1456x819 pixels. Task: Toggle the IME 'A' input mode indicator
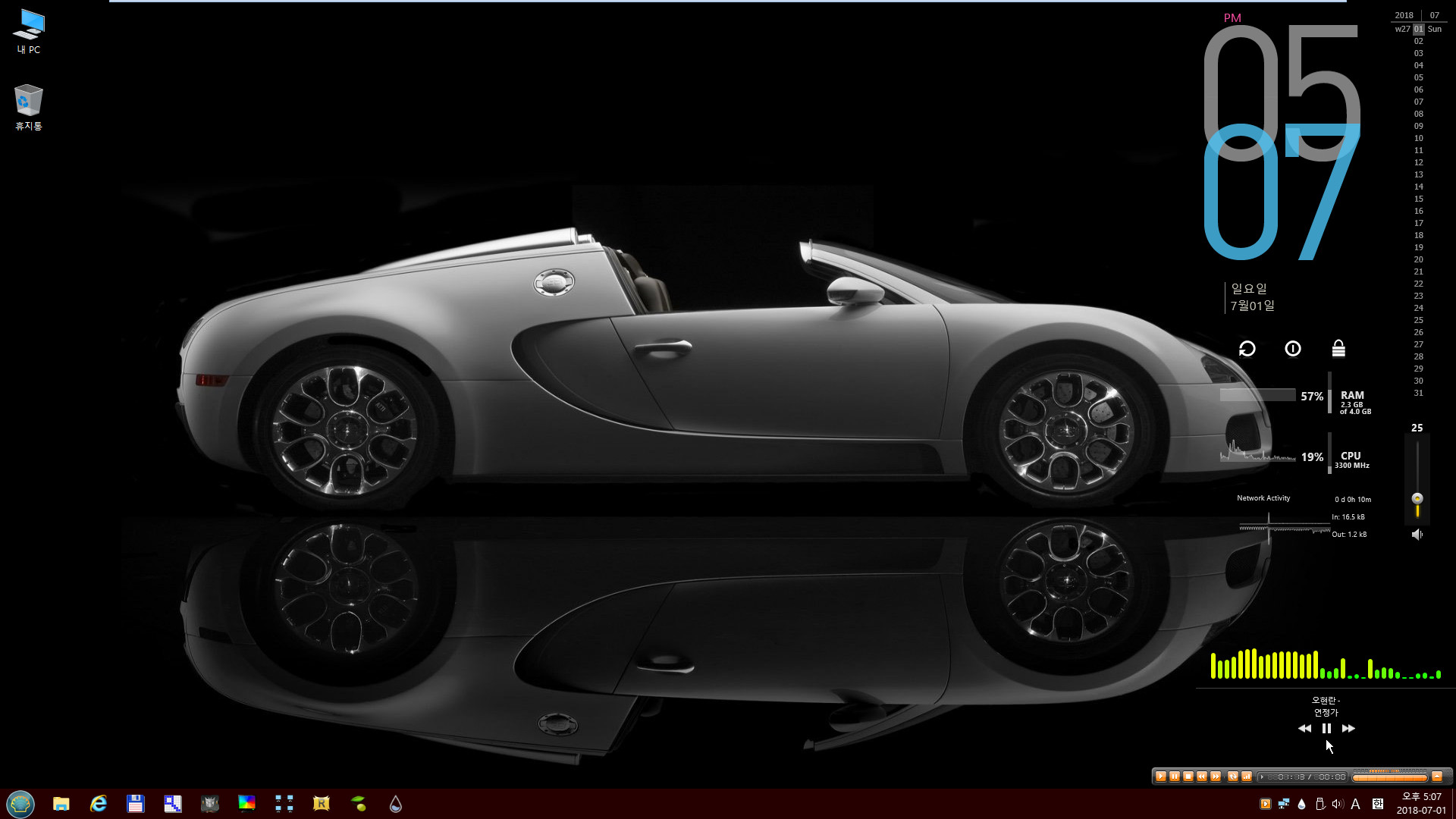pyautogui.click(x=1355, y=804)
